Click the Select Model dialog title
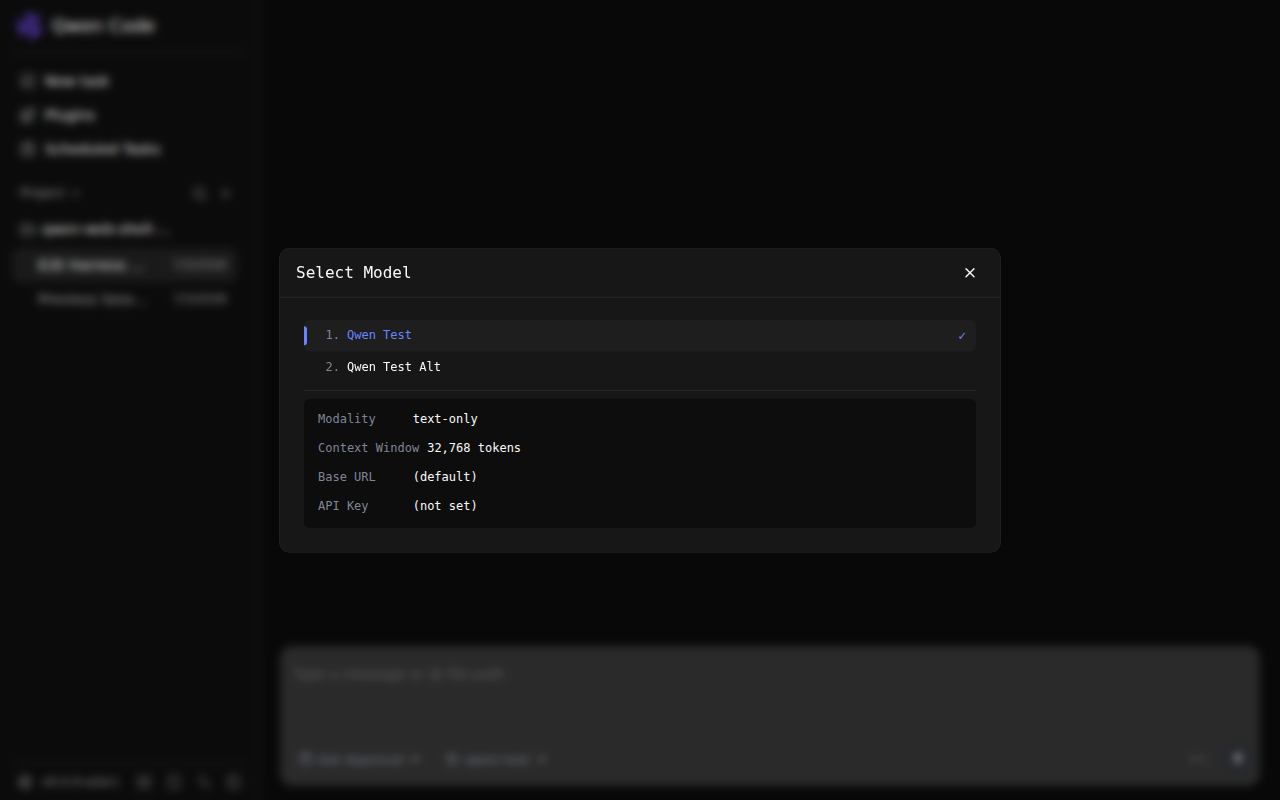The width and height of the screenshot is (1280, 800). click(353, 273)
